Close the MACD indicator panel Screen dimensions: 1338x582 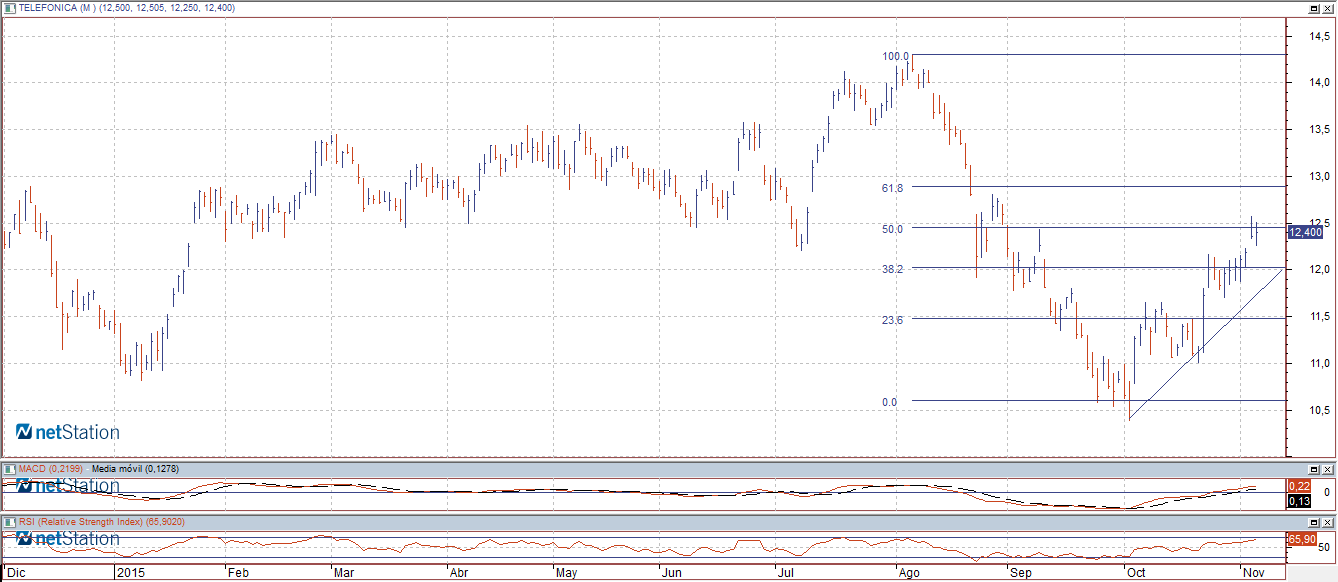[x=1328, y=469]
